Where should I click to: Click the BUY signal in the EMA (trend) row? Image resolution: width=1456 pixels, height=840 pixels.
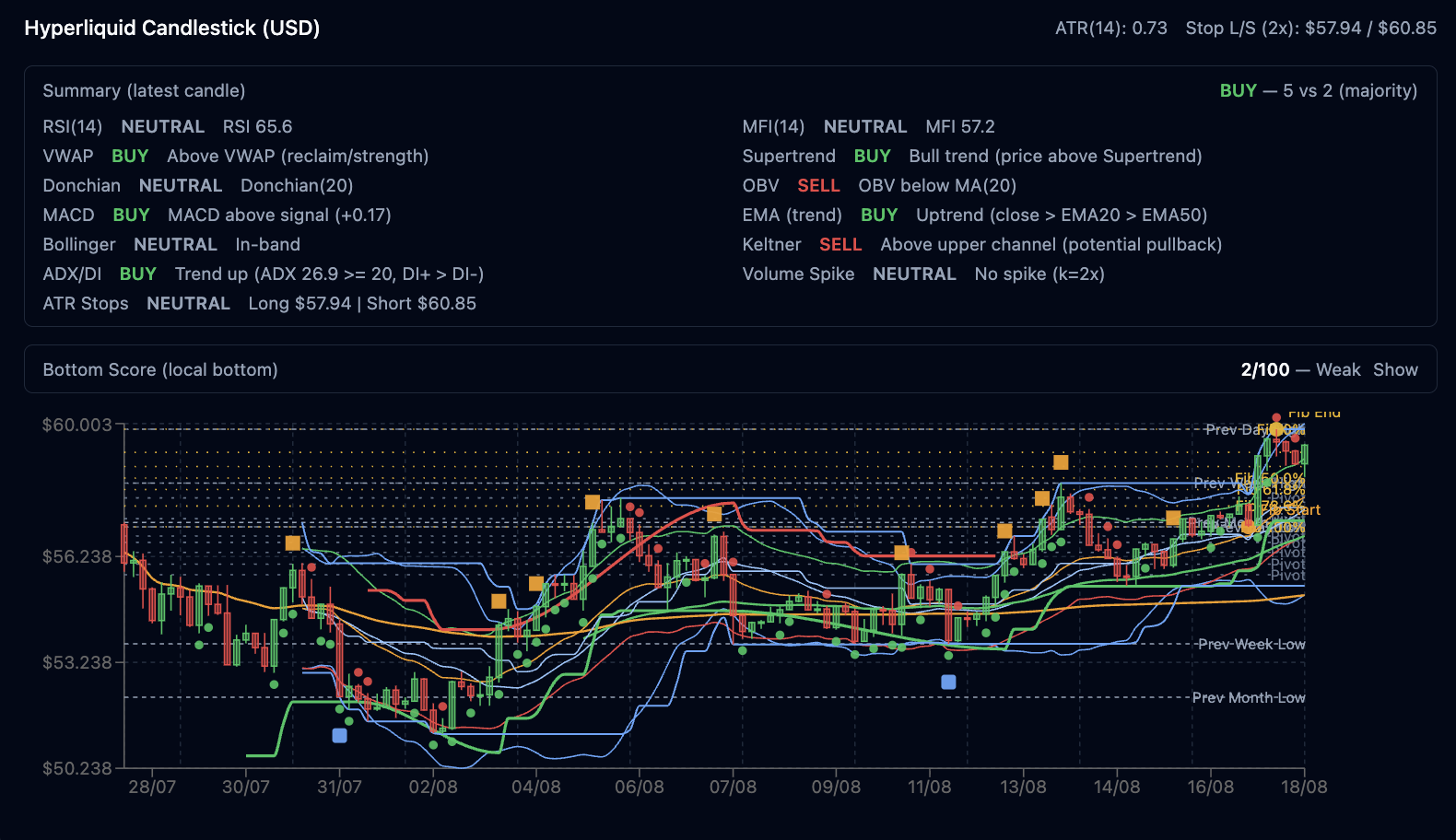click(x=879, y=215)
